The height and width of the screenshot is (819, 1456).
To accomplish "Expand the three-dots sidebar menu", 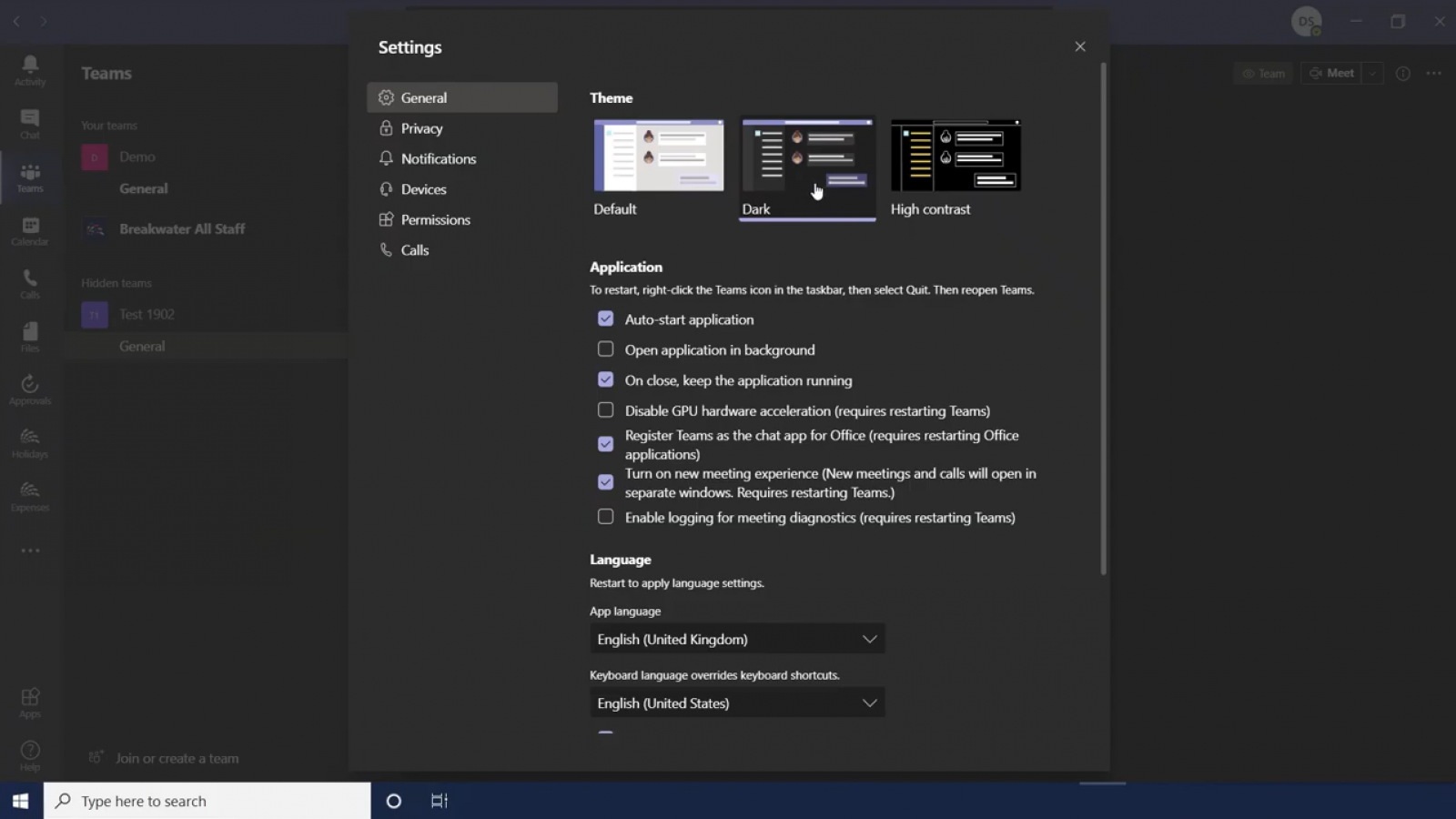I will click(x=29, y=550).
